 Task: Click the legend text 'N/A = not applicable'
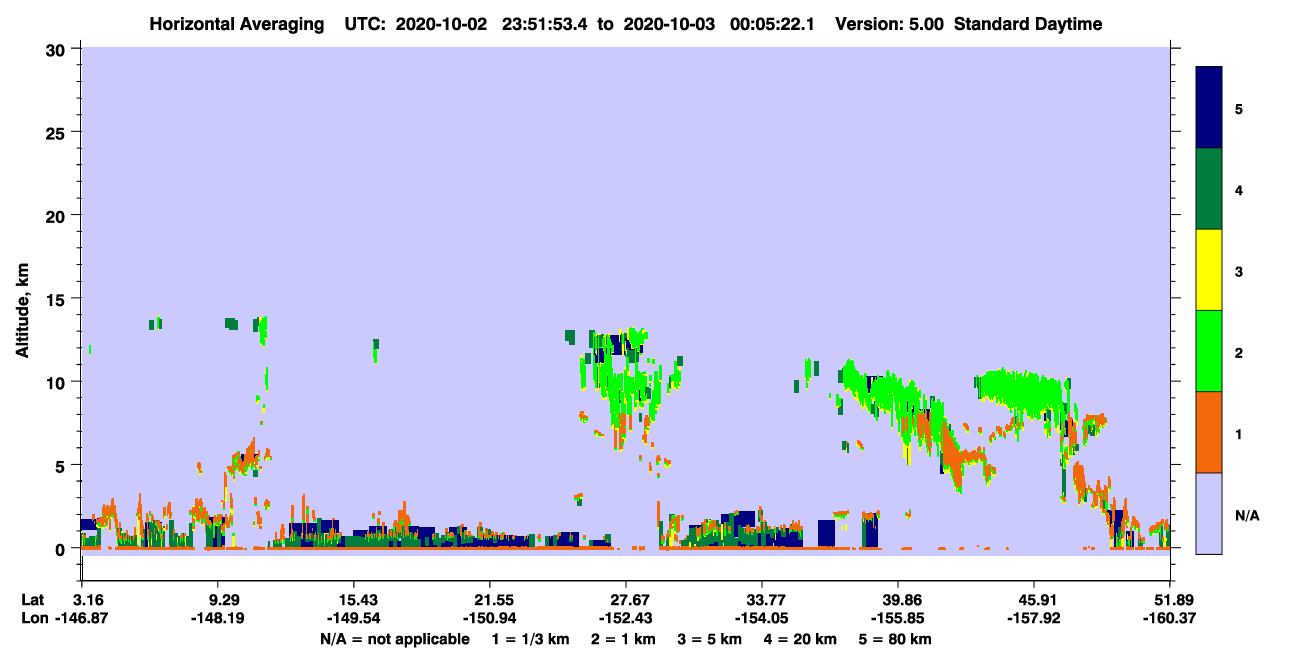tap(394, 638)
